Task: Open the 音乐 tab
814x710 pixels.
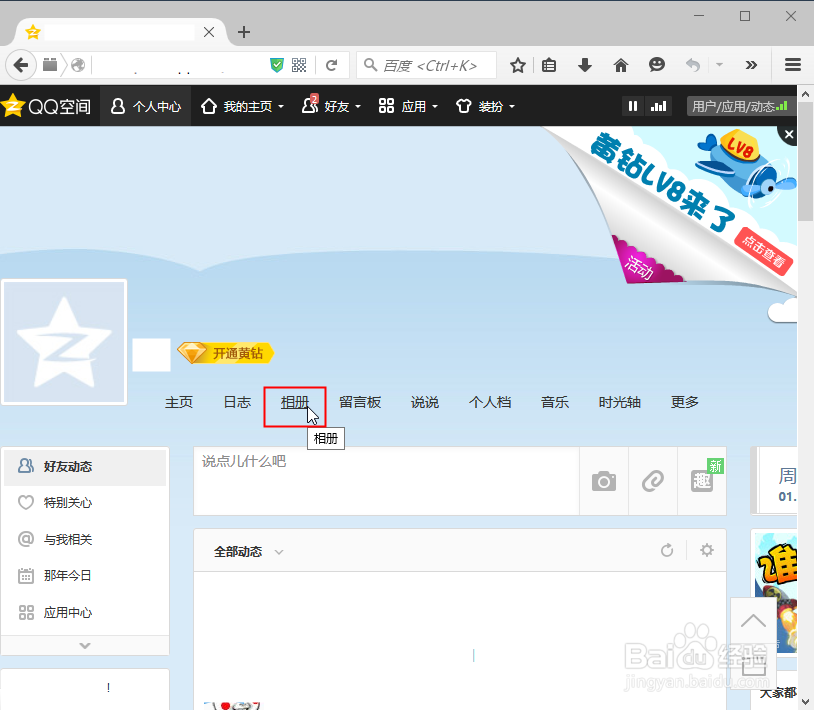Action: coord(554,402)
